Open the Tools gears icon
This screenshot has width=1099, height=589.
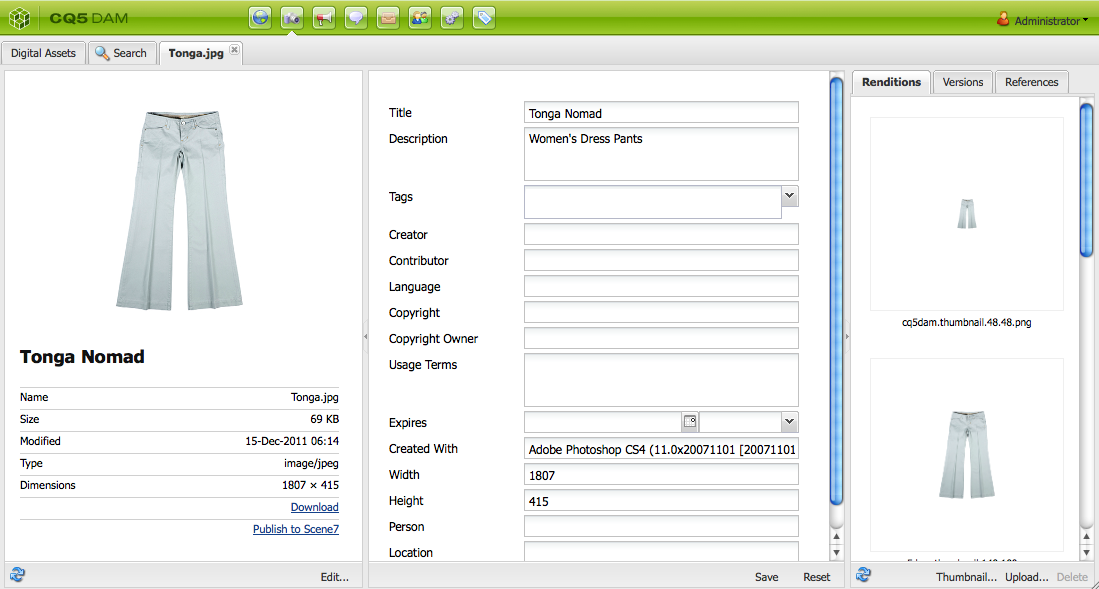(x=451, y=17)
